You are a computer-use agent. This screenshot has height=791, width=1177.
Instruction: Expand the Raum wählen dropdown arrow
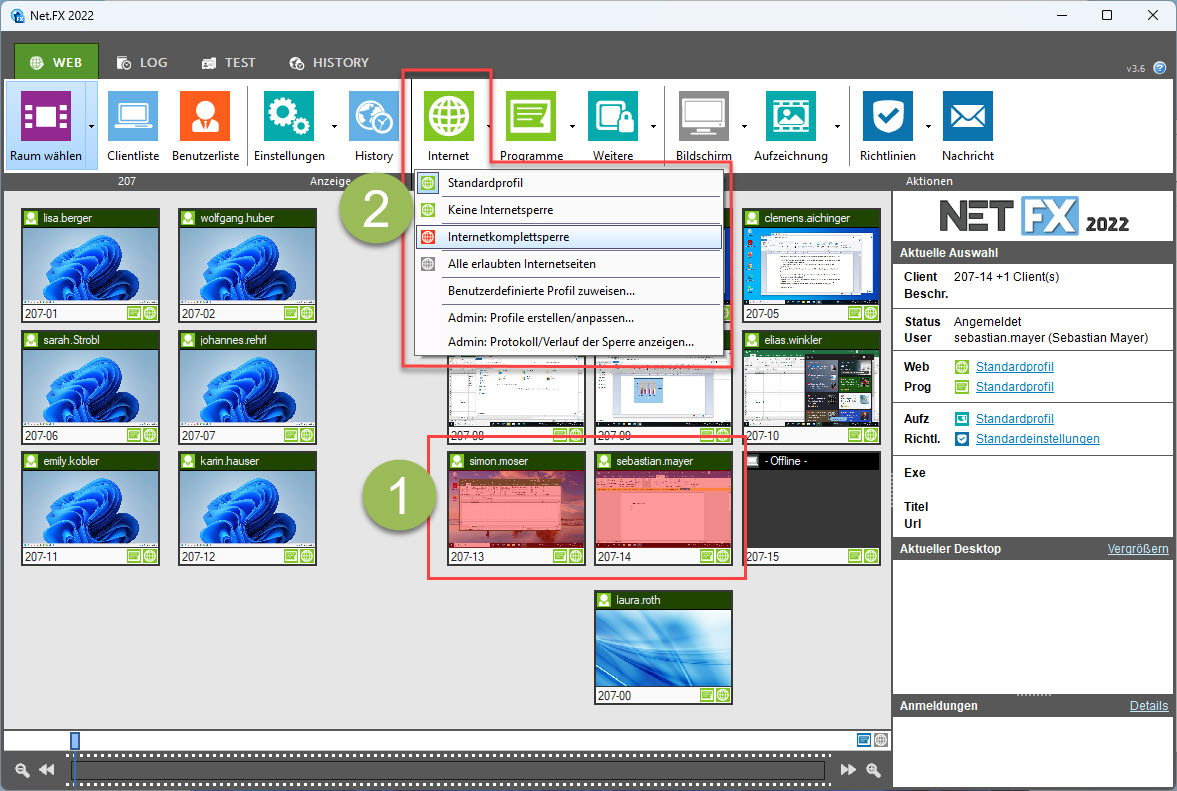tap(92, 126)
